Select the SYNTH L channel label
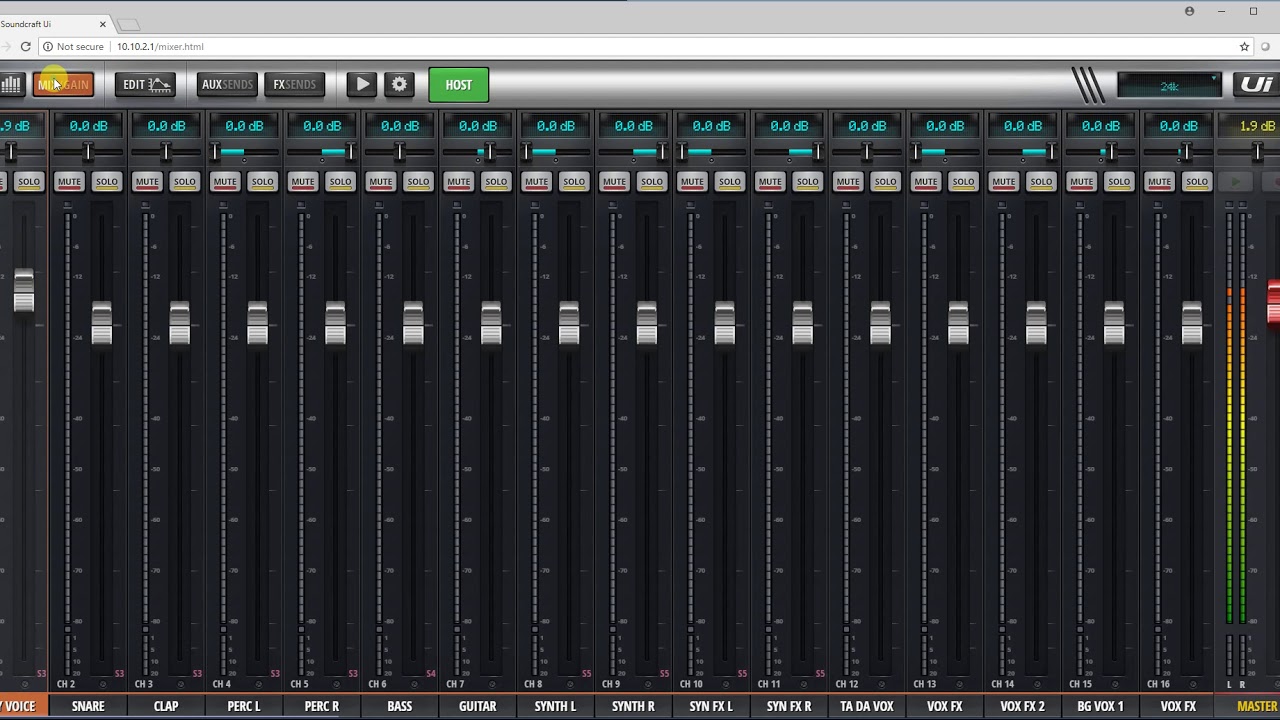 click(x=556, y=706)
